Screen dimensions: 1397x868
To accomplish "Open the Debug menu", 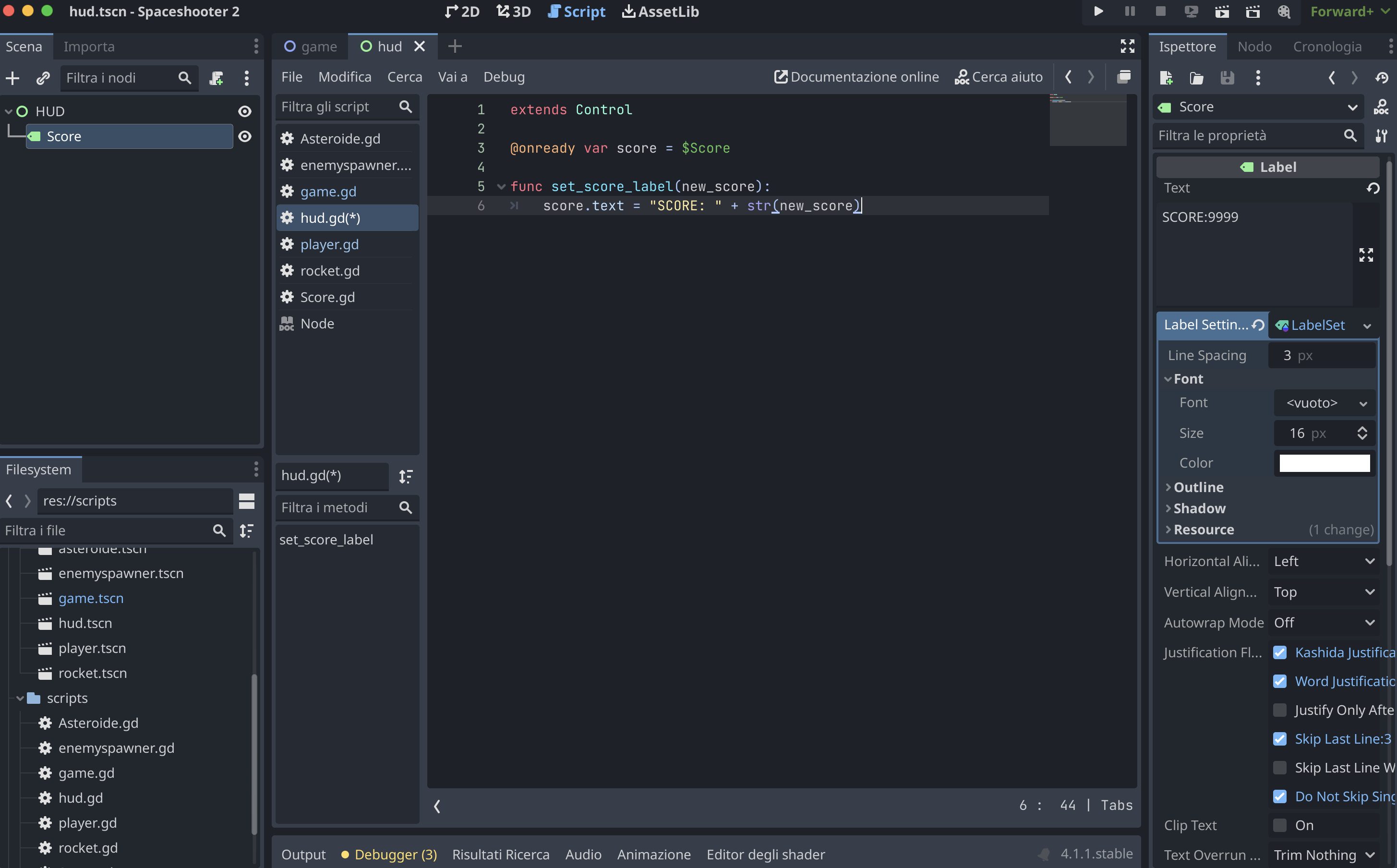I will point(504,76).
